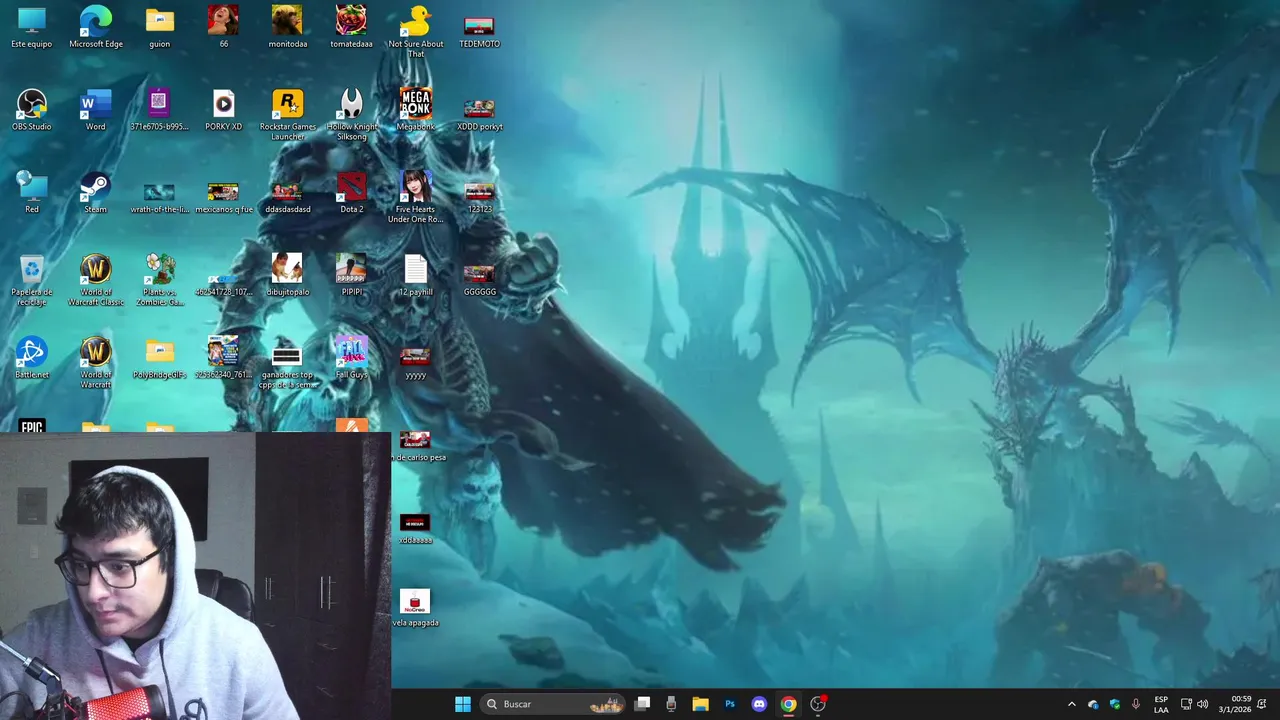
Task: Launch OBS Studio shortcut
Action: (32, 110)
